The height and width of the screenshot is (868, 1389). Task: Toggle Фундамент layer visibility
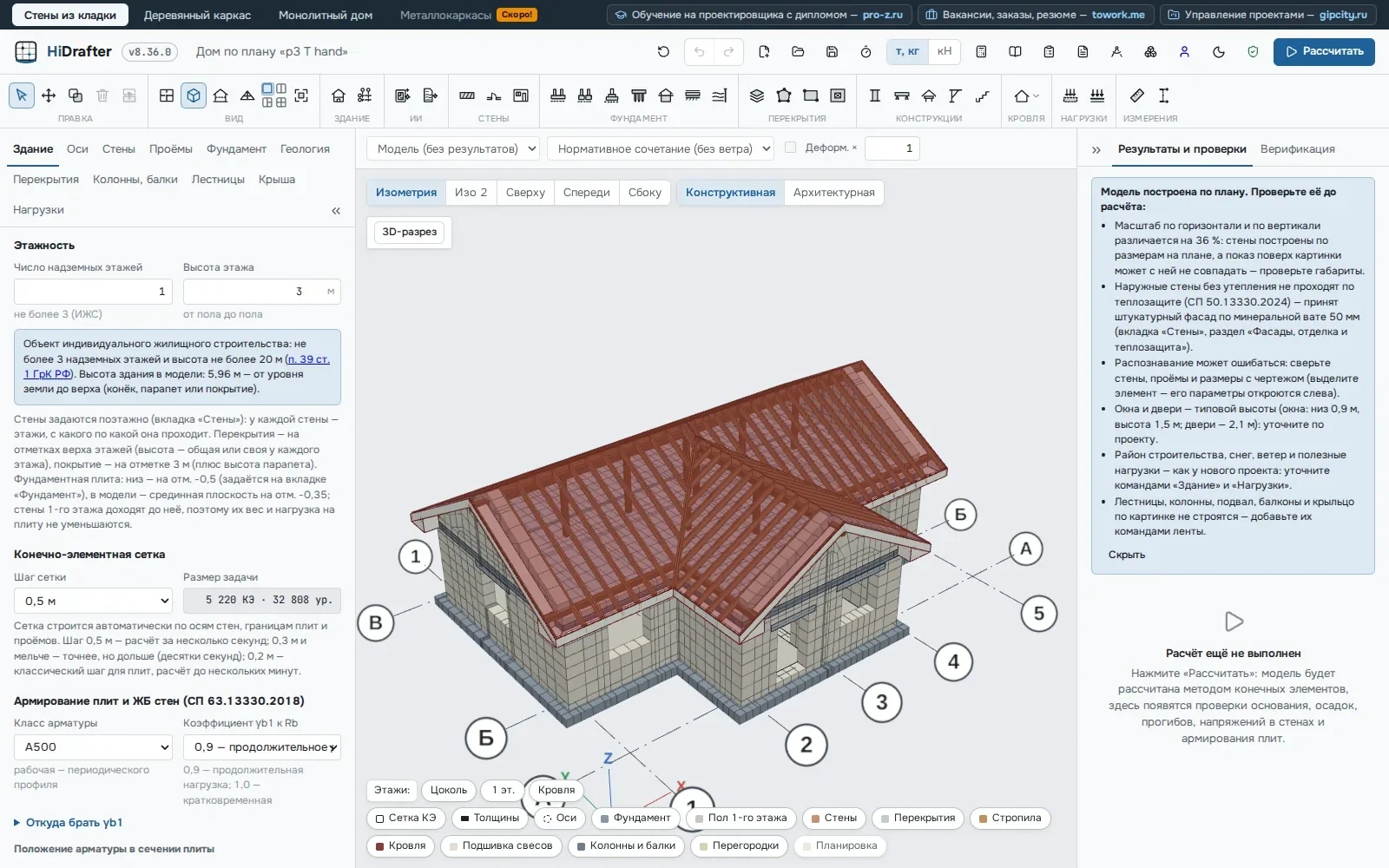coord(635,818)
